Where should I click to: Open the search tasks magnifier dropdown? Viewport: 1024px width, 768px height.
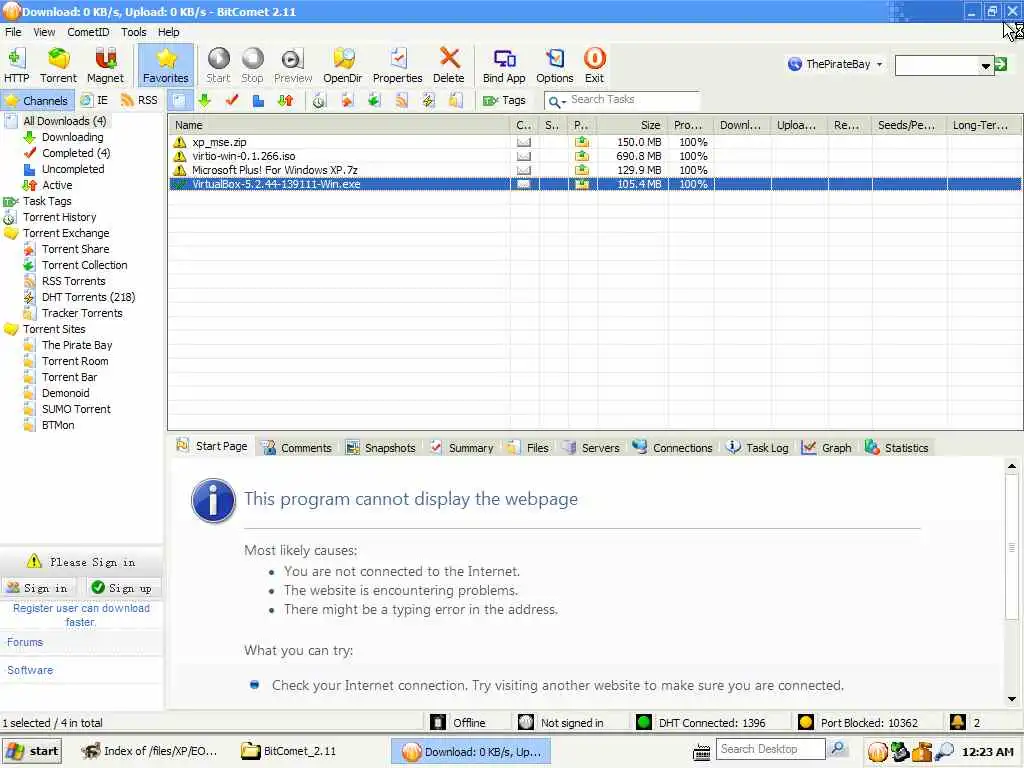(556, 101)
